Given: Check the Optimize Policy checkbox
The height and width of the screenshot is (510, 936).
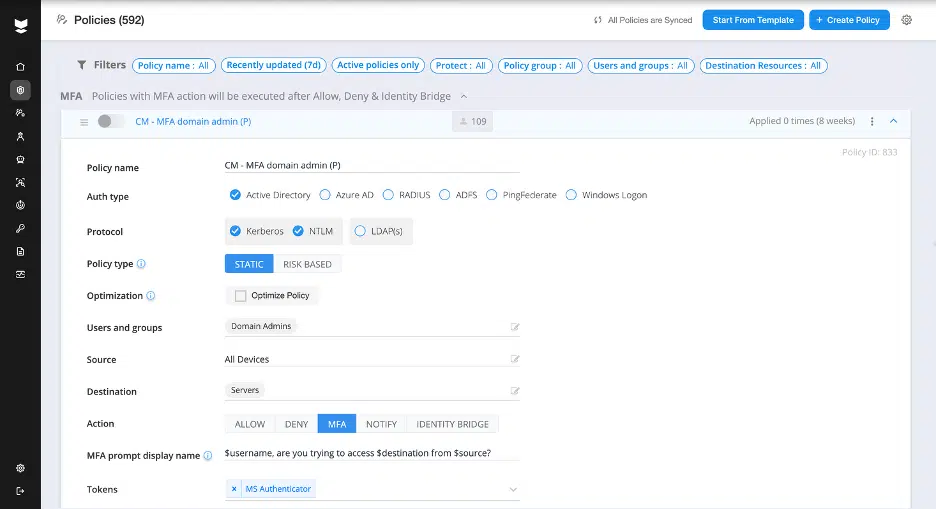Looking at the screenshot, I should 240,296.
